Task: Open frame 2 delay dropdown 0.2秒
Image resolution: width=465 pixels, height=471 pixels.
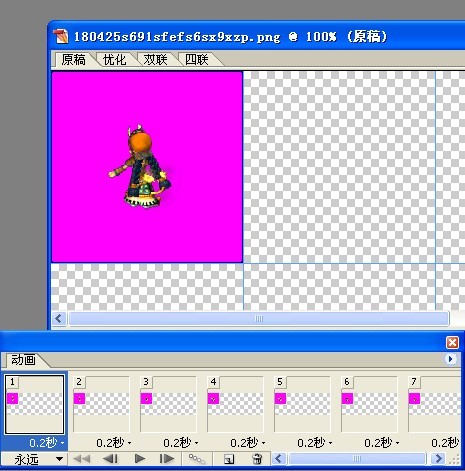Action: [x=114, y=443]
